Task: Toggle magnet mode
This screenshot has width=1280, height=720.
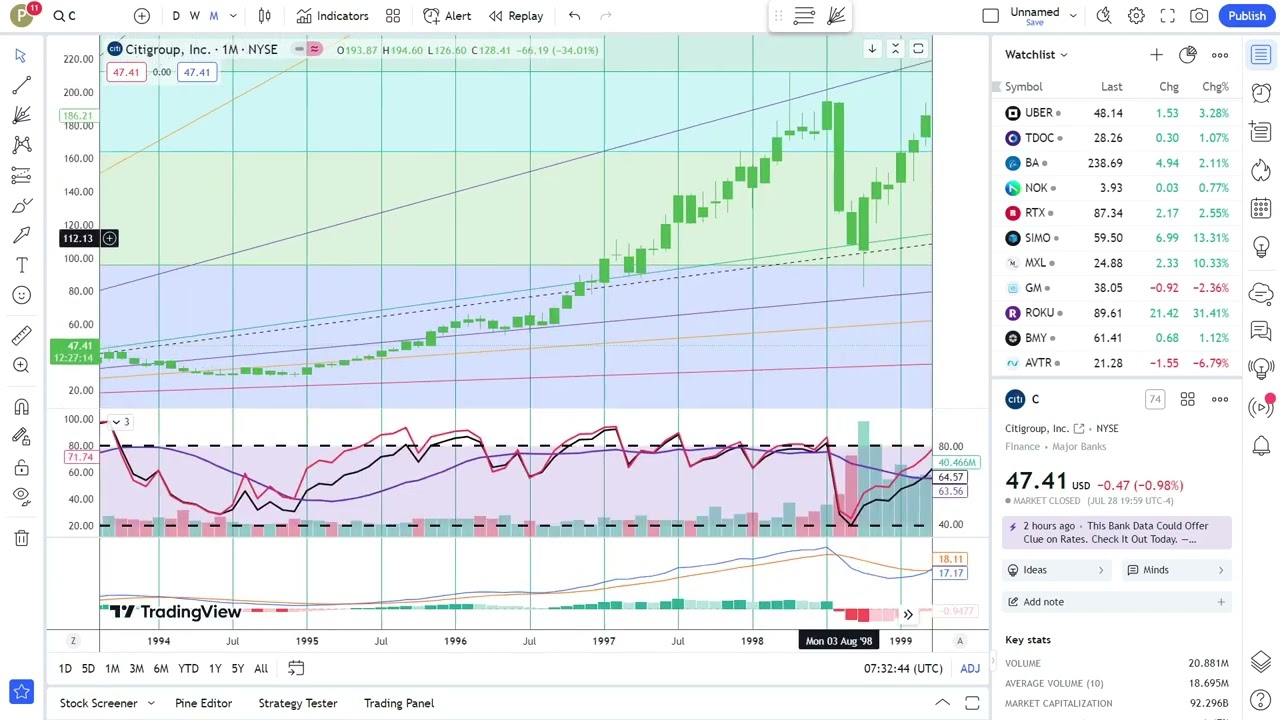Action: click(21, 407)
